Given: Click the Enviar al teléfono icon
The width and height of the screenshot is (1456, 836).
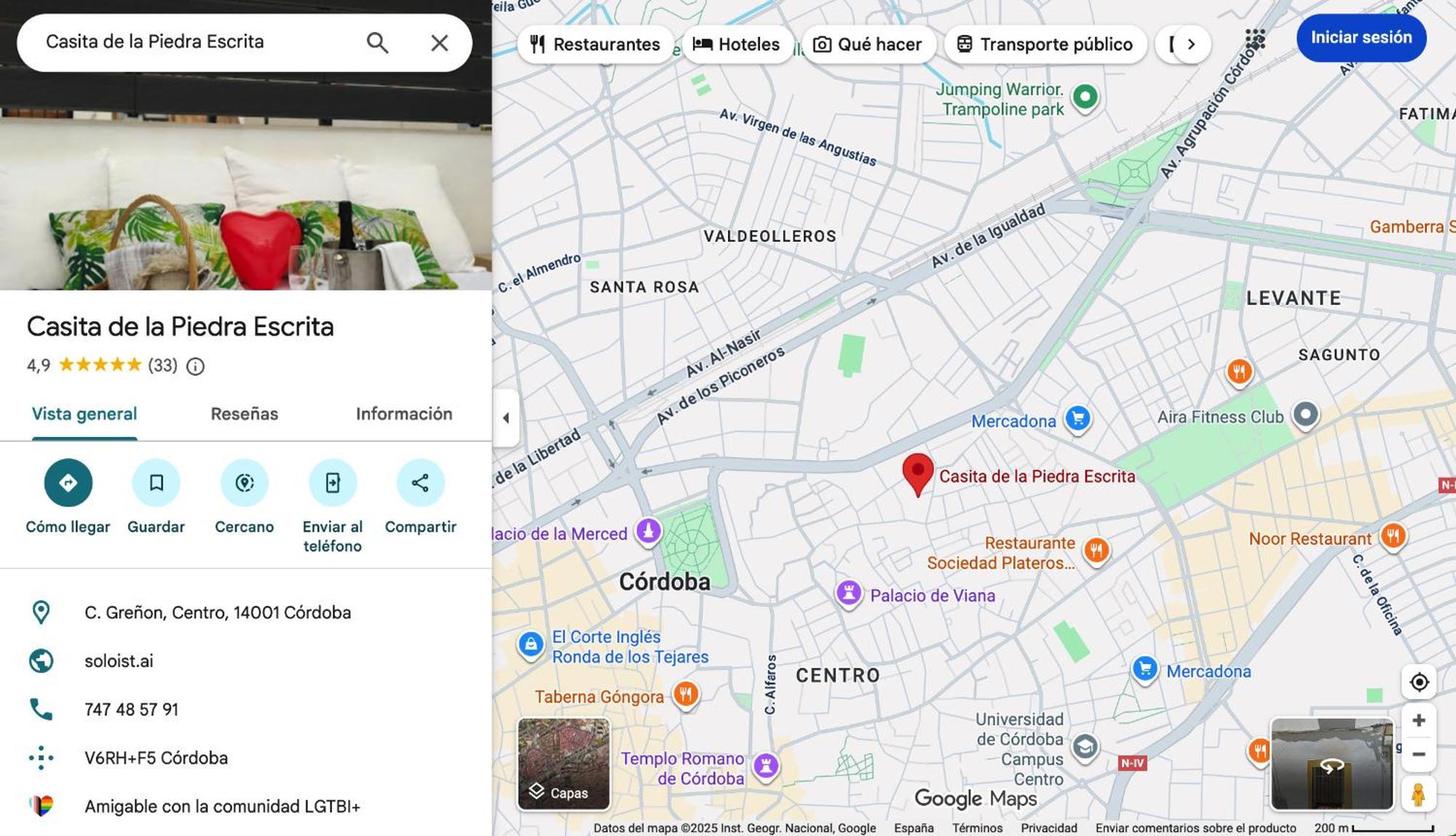Looking at the screenshot, I should point(333,483).
